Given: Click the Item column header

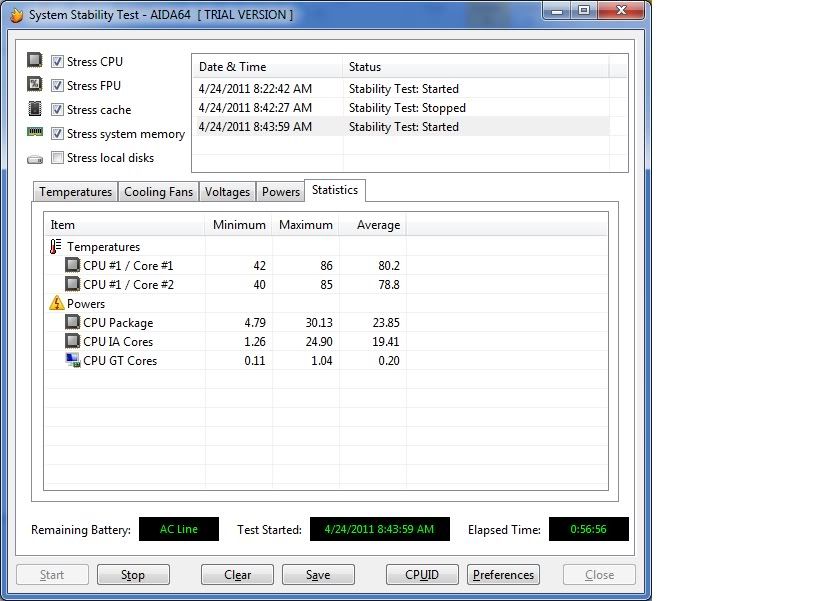Looking at the screenshot, I should click(x=124, y=225).
